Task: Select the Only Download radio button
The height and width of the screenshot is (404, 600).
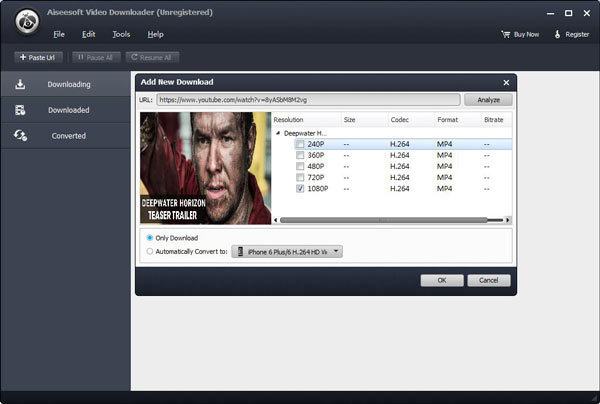Action: [150, 238]
